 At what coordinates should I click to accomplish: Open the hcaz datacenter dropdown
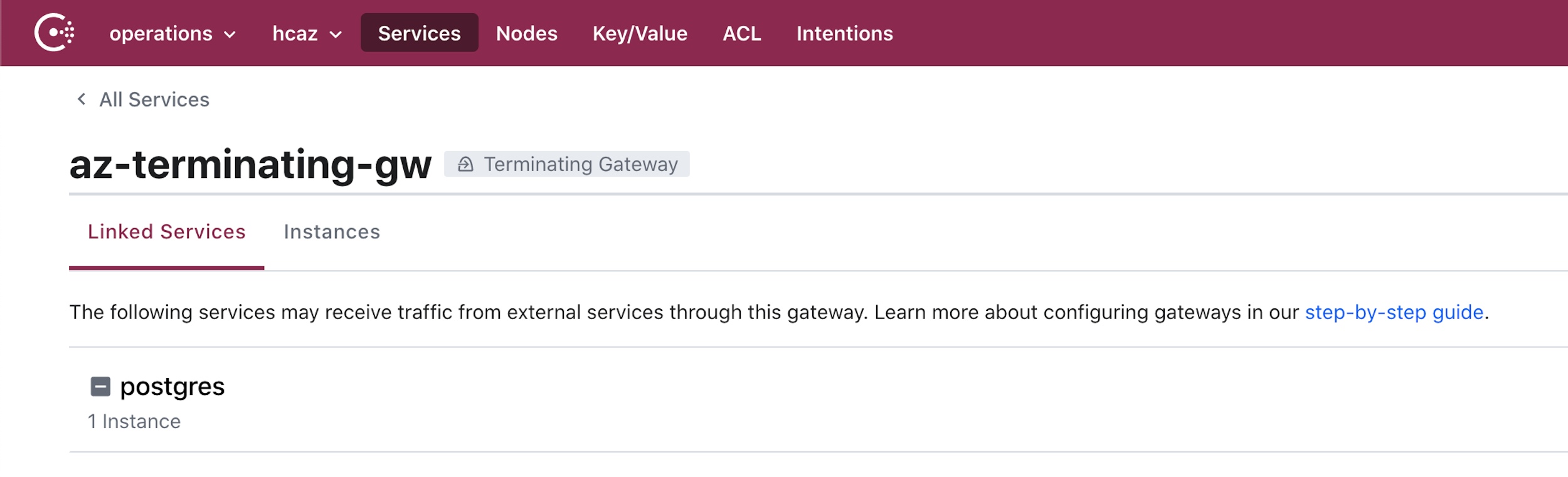click(307, 33)
